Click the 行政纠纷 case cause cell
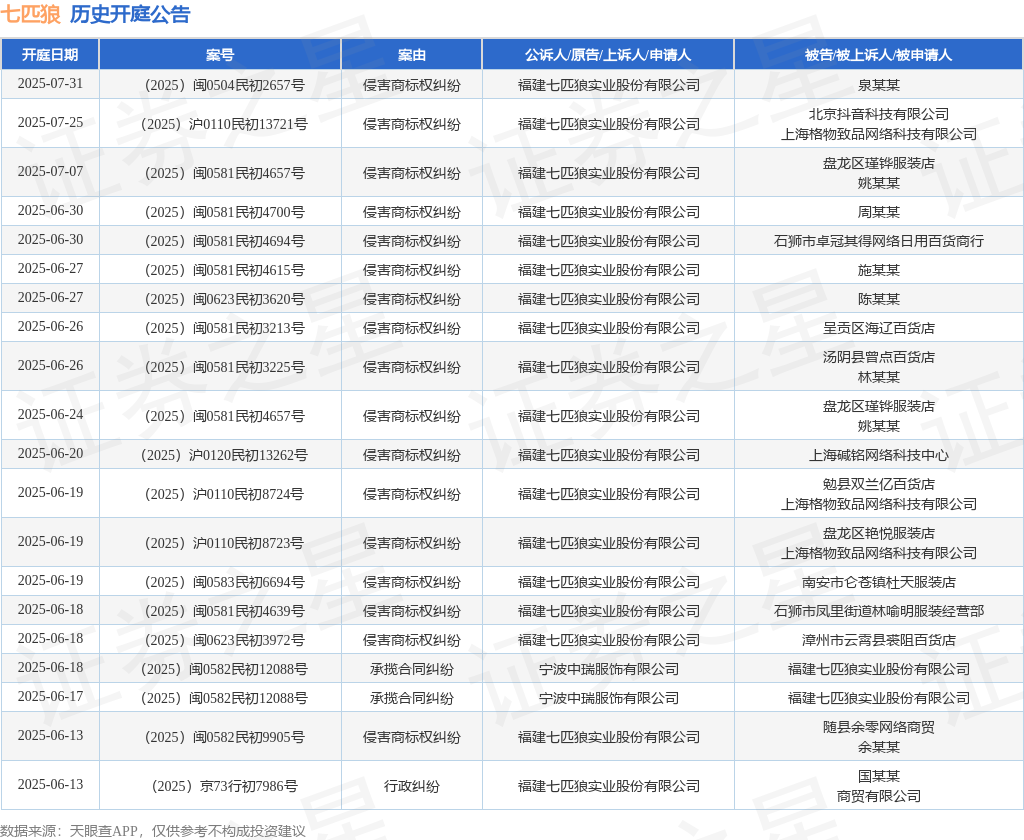Viewport: 1024px width, 840px height. coord(412,786)
